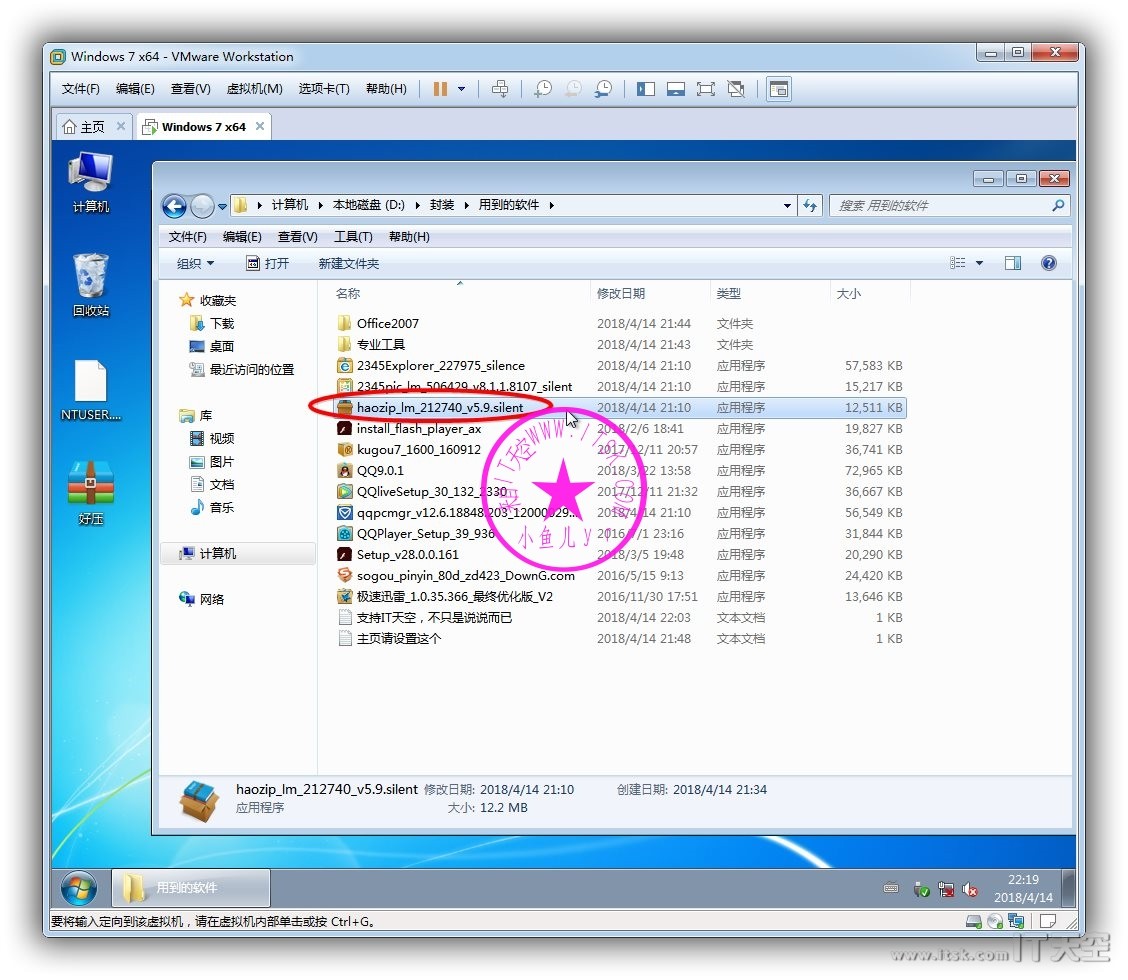This screenshot has width=1128, height=980.
Task: Switch to the 主页 tab
Action: point(84,127)
